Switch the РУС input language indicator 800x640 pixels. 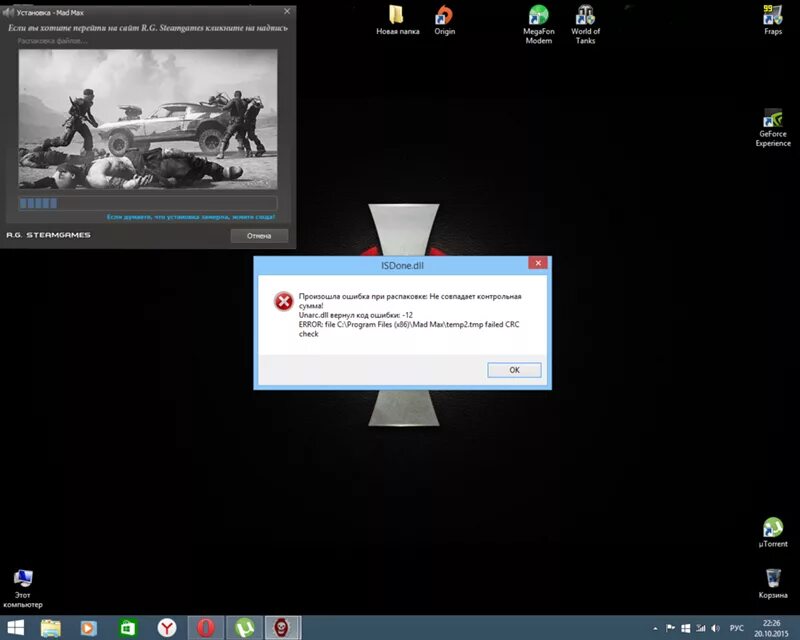[736, 628]
